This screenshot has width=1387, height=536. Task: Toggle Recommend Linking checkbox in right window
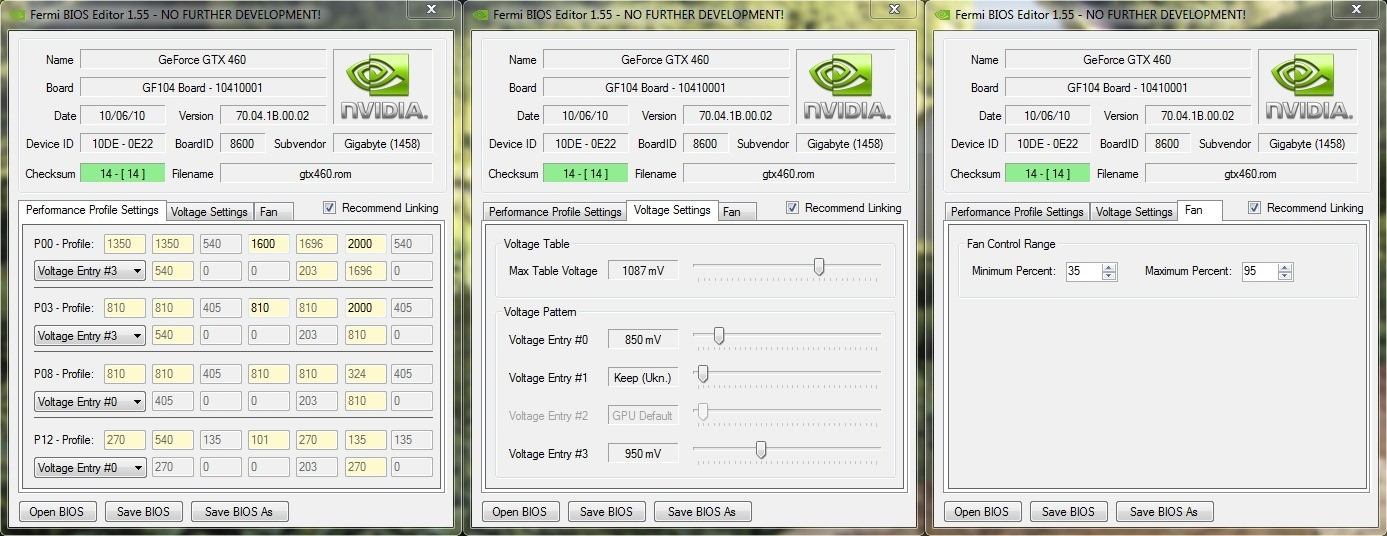click(x=1256, y=208)
